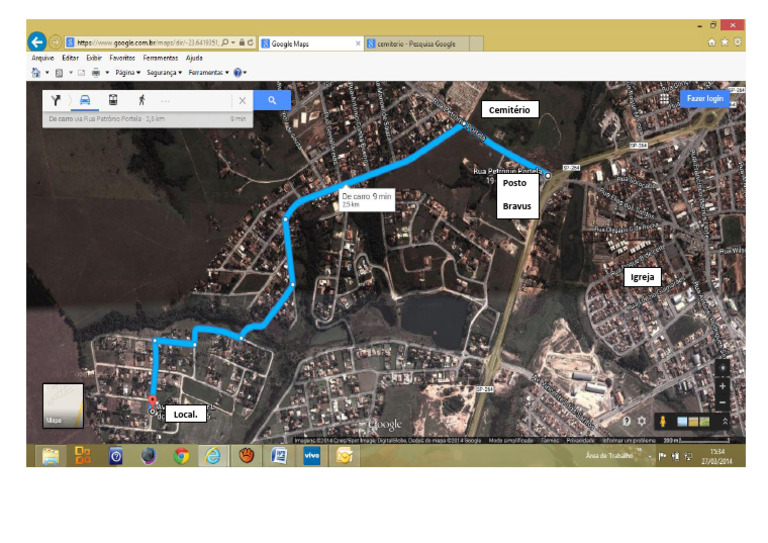Close the Google Maps tab
The image size is (768, 543).
point(358,44)
